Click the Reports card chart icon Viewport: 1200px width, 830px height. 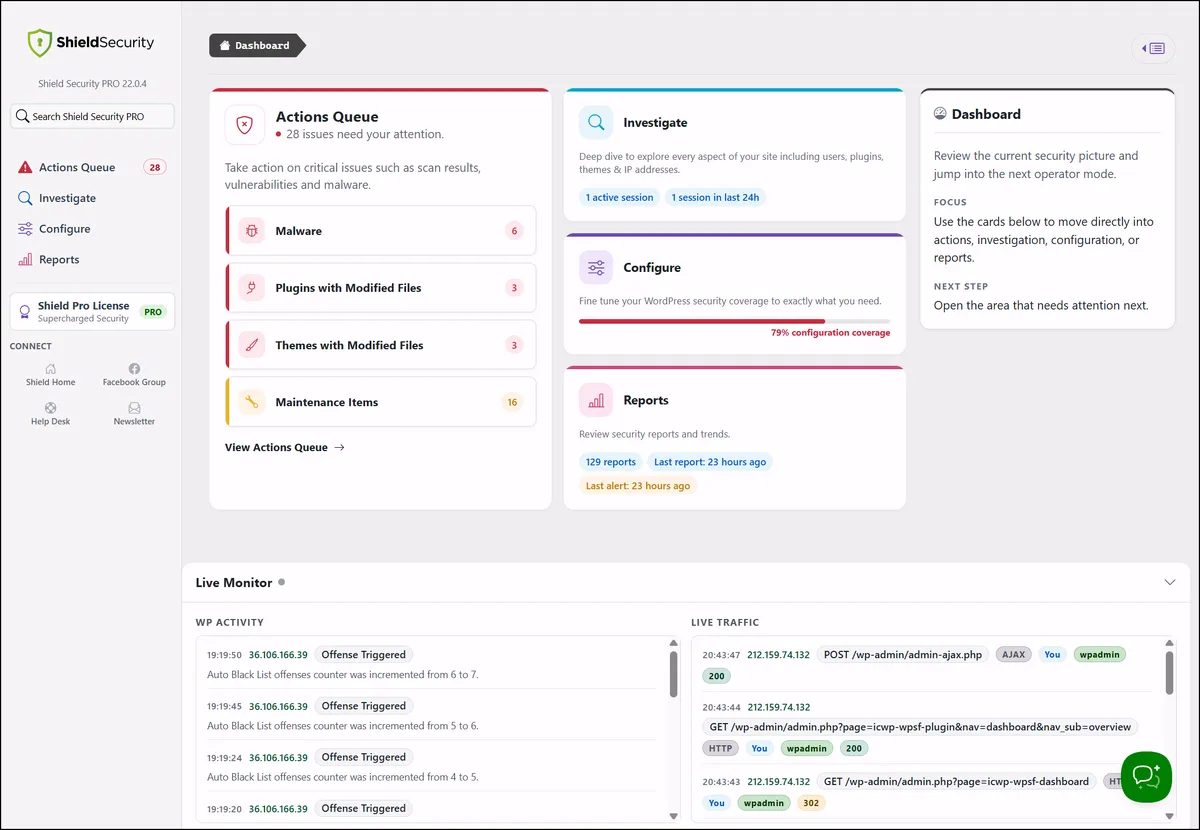click(596, 400)
